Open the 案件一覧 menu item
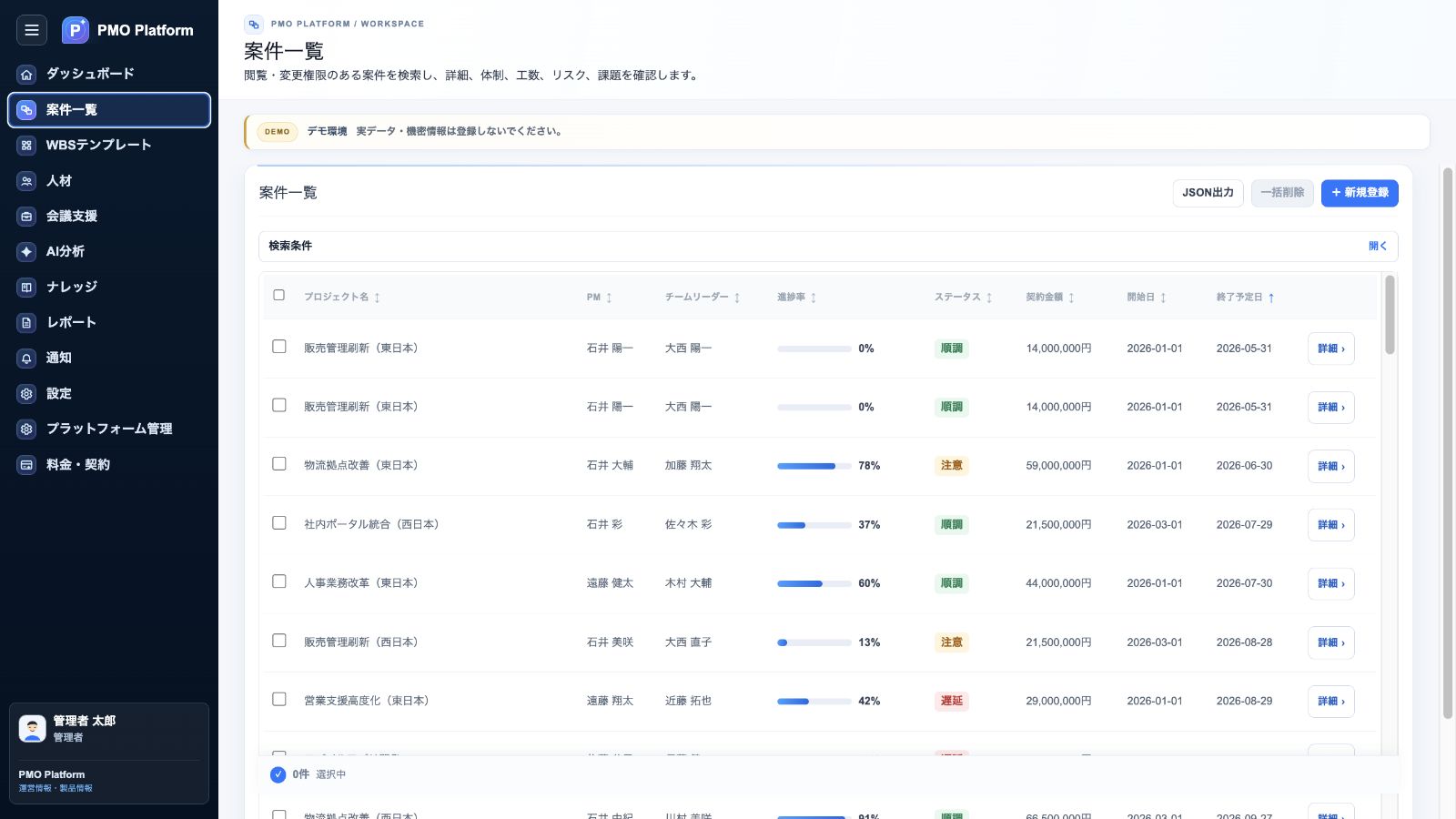The image size is (1456, 819). (x=109, y=110)
